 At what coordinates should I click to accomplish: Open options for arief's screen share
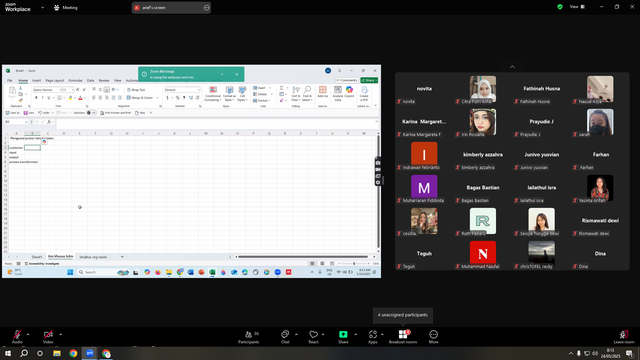point(207,7)
